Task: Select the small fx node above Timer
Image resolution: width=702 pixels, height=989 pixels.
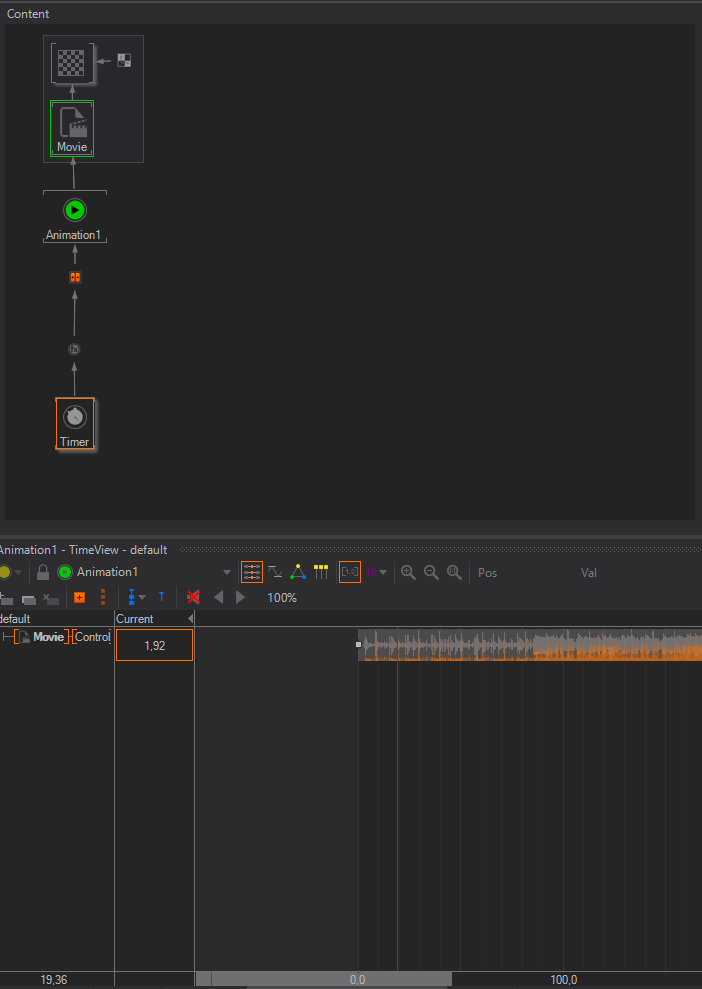Action: [x=74, y=349]
